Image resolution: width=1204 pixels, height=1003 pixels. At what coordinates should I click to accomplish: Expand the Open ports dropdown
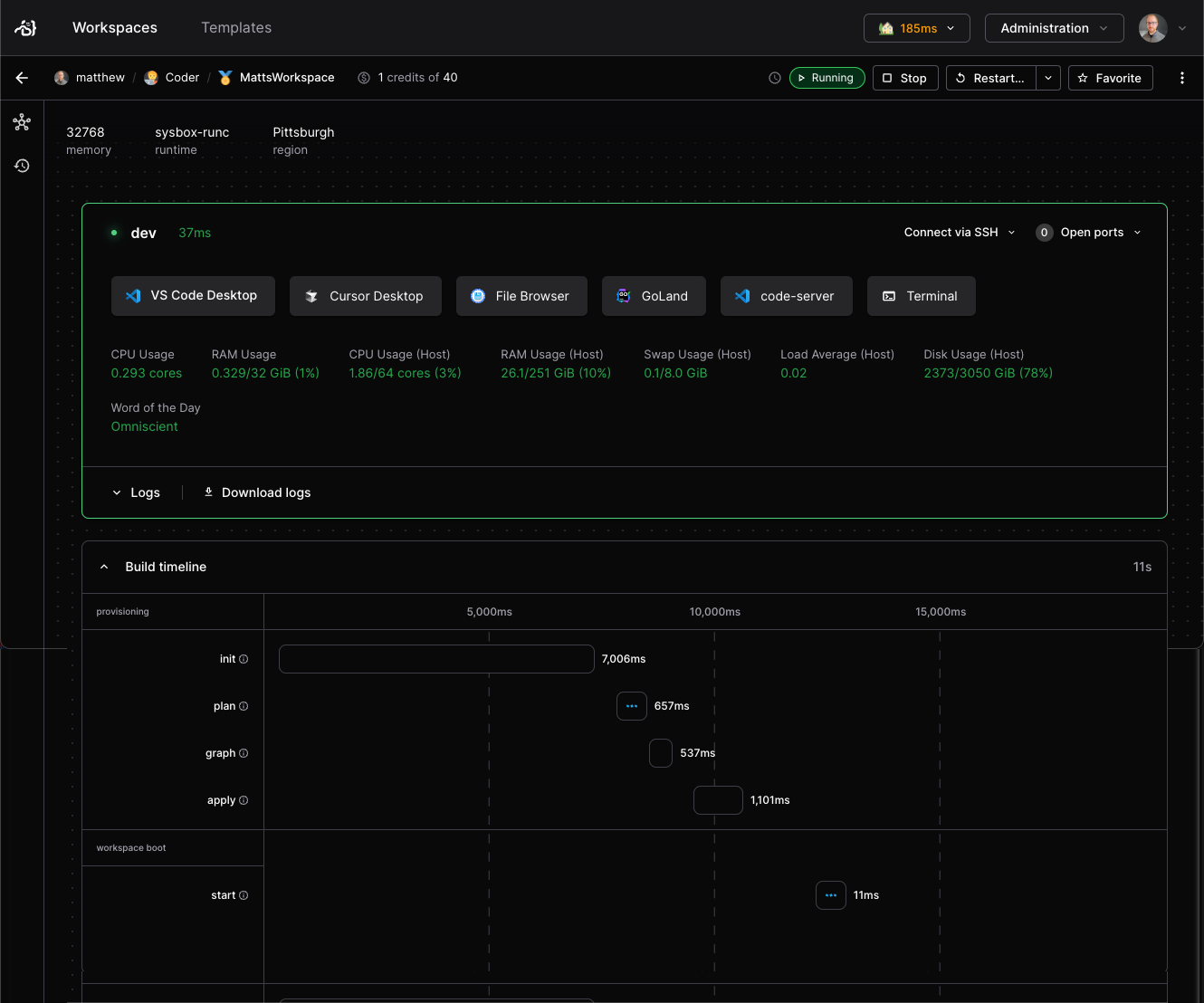[x=1088, y=232]
